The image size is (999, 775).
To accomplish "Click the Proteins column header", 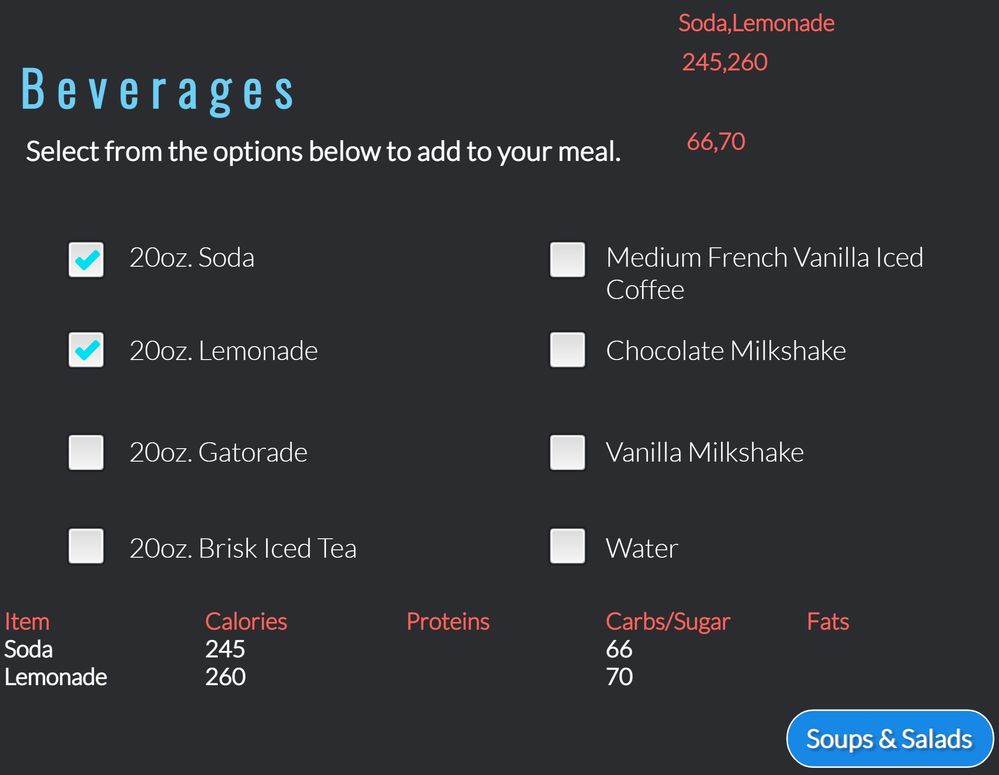I will 448,621.
